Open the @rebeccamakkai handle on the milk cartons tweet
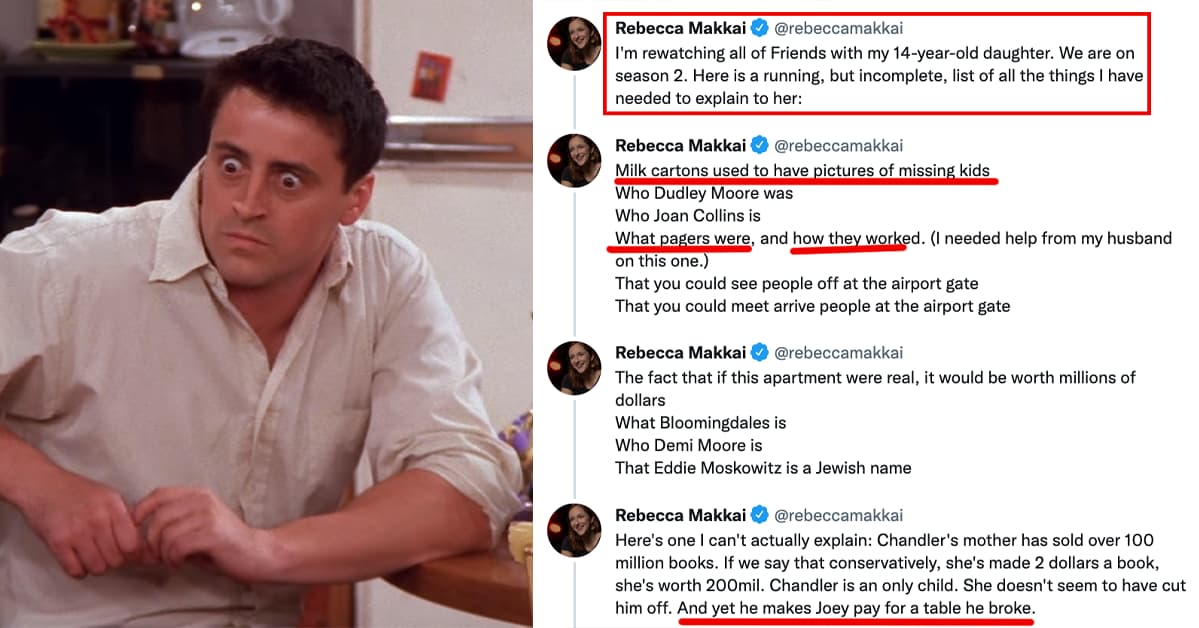This screenshot has width=1199, height=628. click(x=839, y=145)
